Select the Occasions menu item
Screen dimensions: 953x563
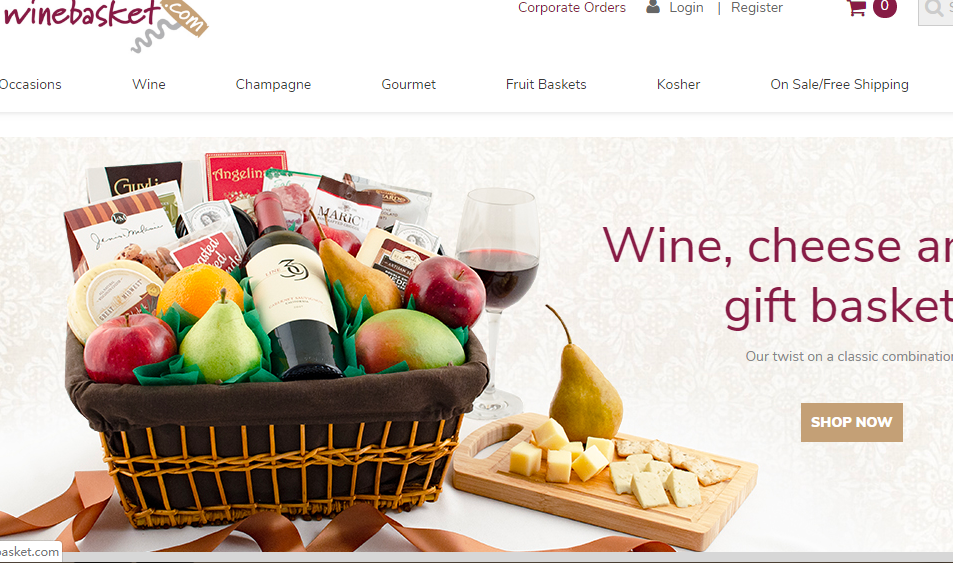[30, 85]
